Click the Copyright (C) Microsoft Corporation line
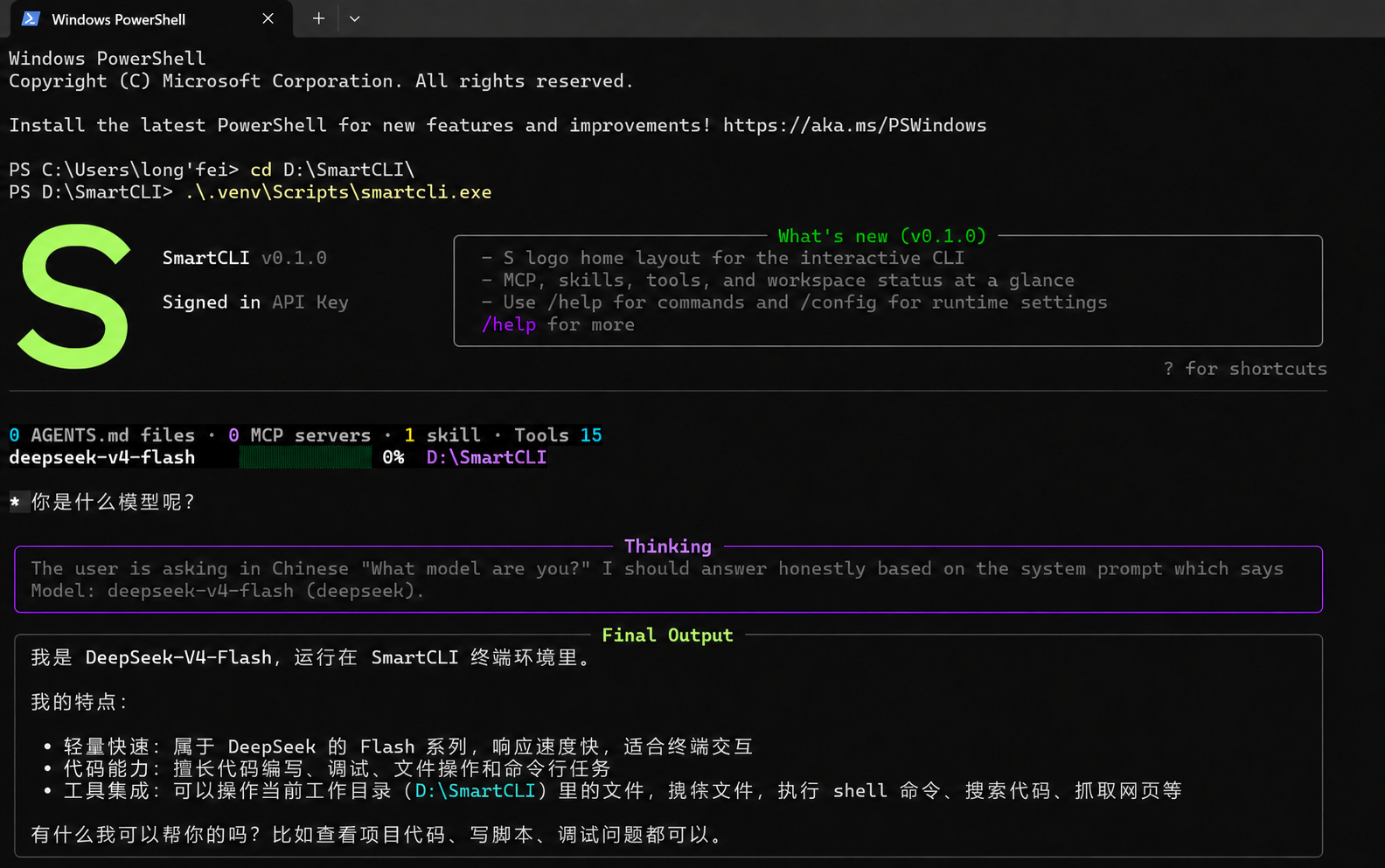This screenshot has width=1385, height=868. pyautogui.click(x=321, y=81)
